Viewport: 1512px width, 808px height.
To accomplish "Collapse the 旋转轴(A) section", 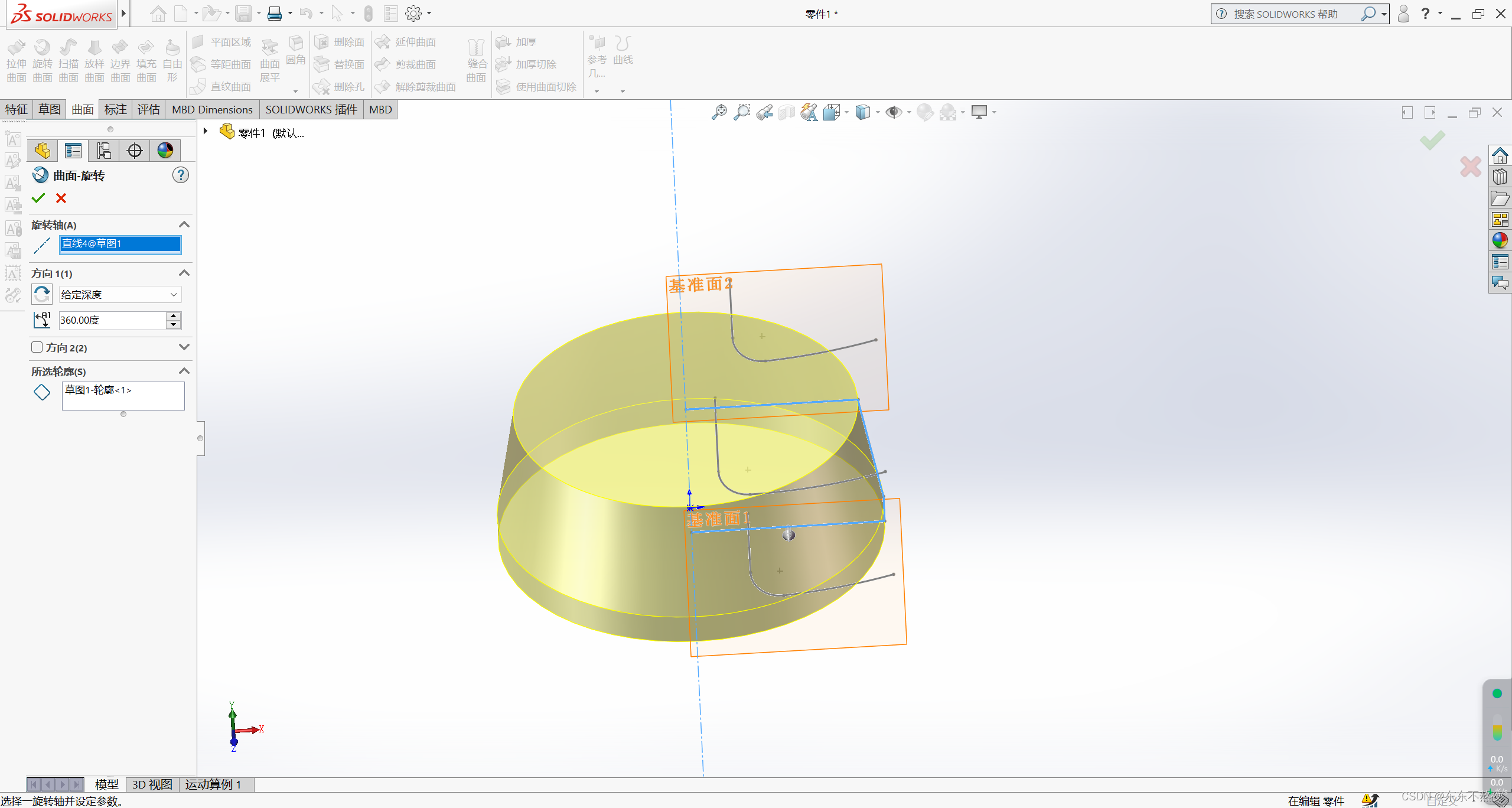I will (x=184, y=224).
